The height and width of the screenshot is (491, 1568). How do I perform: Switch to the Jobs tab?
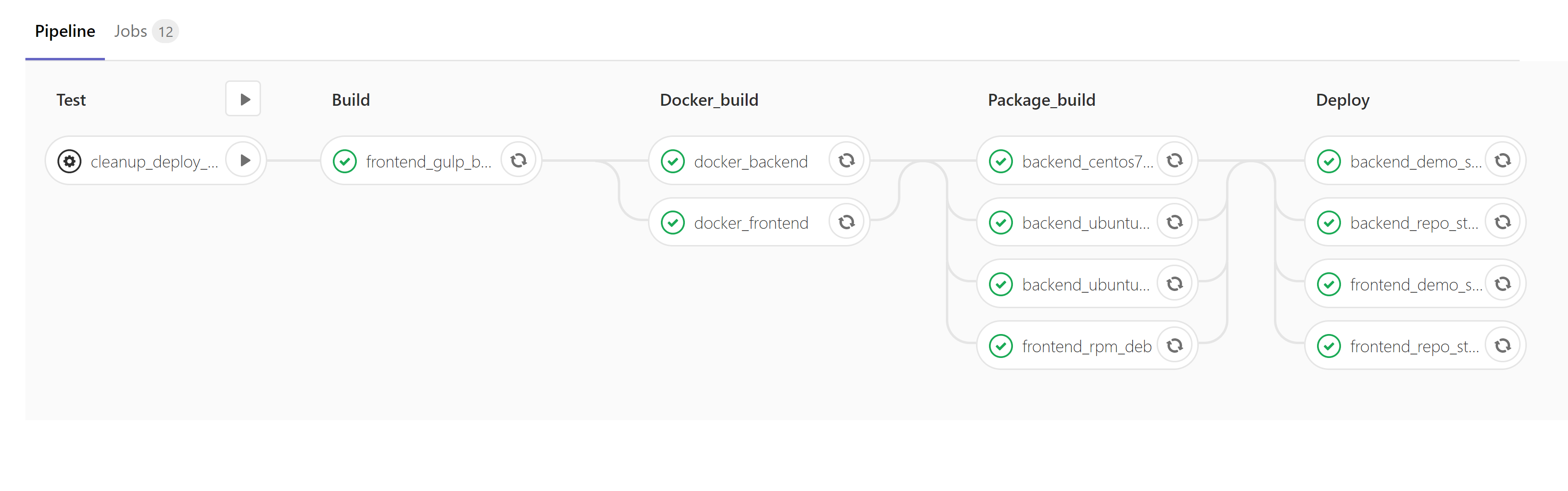[146, 31]
